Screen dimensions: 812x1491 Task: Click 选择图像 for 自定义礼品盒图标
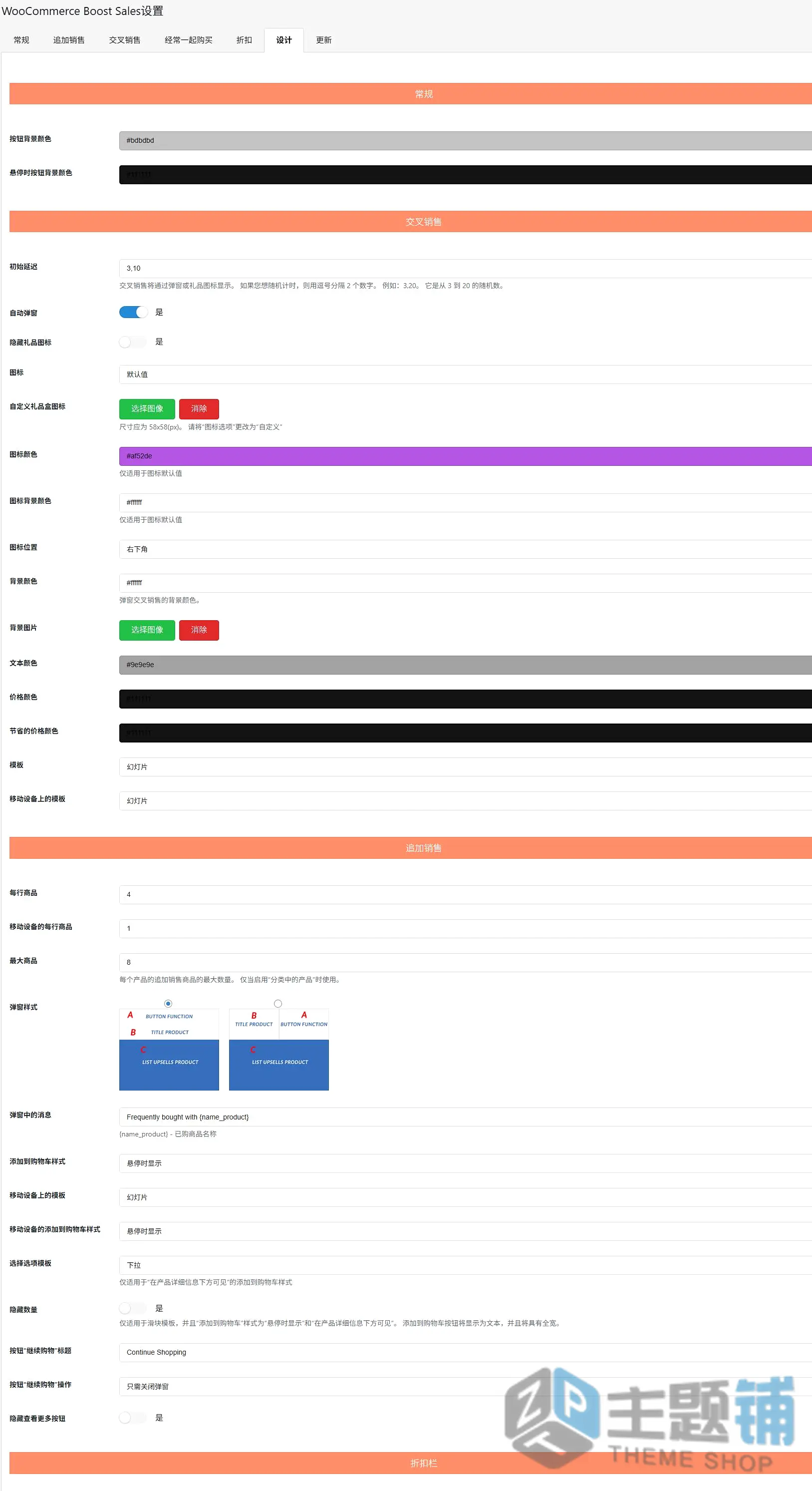(x=147, y=408)
